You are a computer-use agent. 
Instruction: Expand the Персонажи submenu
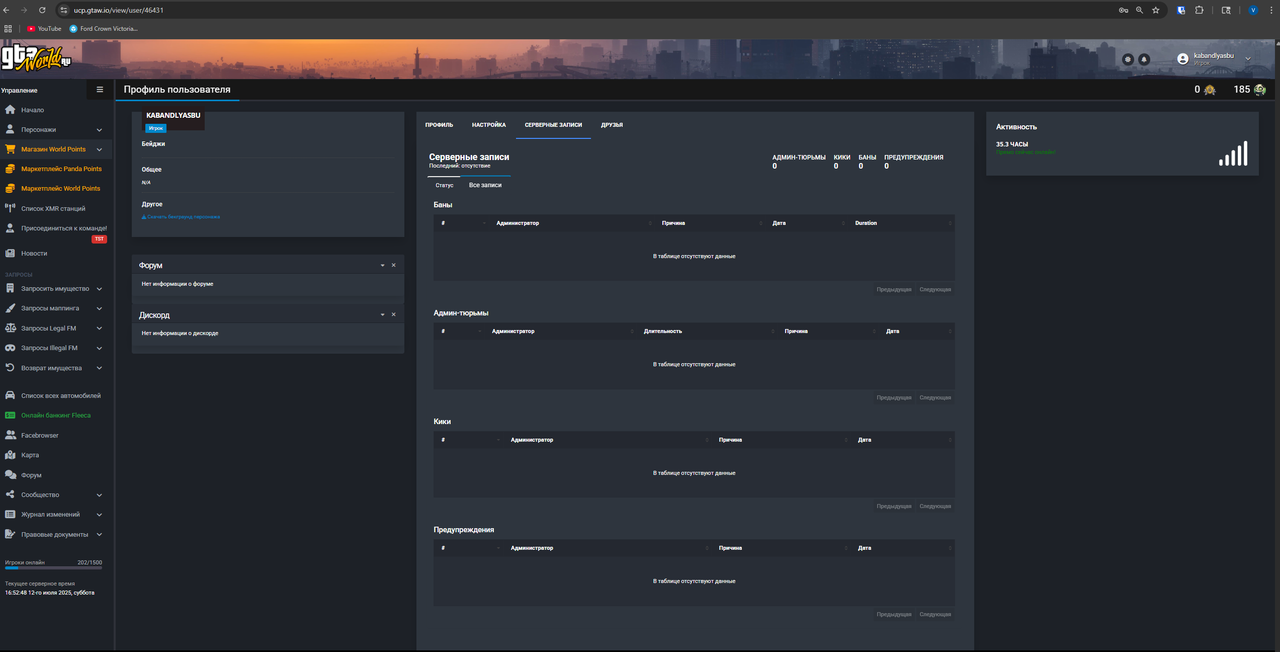tap(99, 130)
